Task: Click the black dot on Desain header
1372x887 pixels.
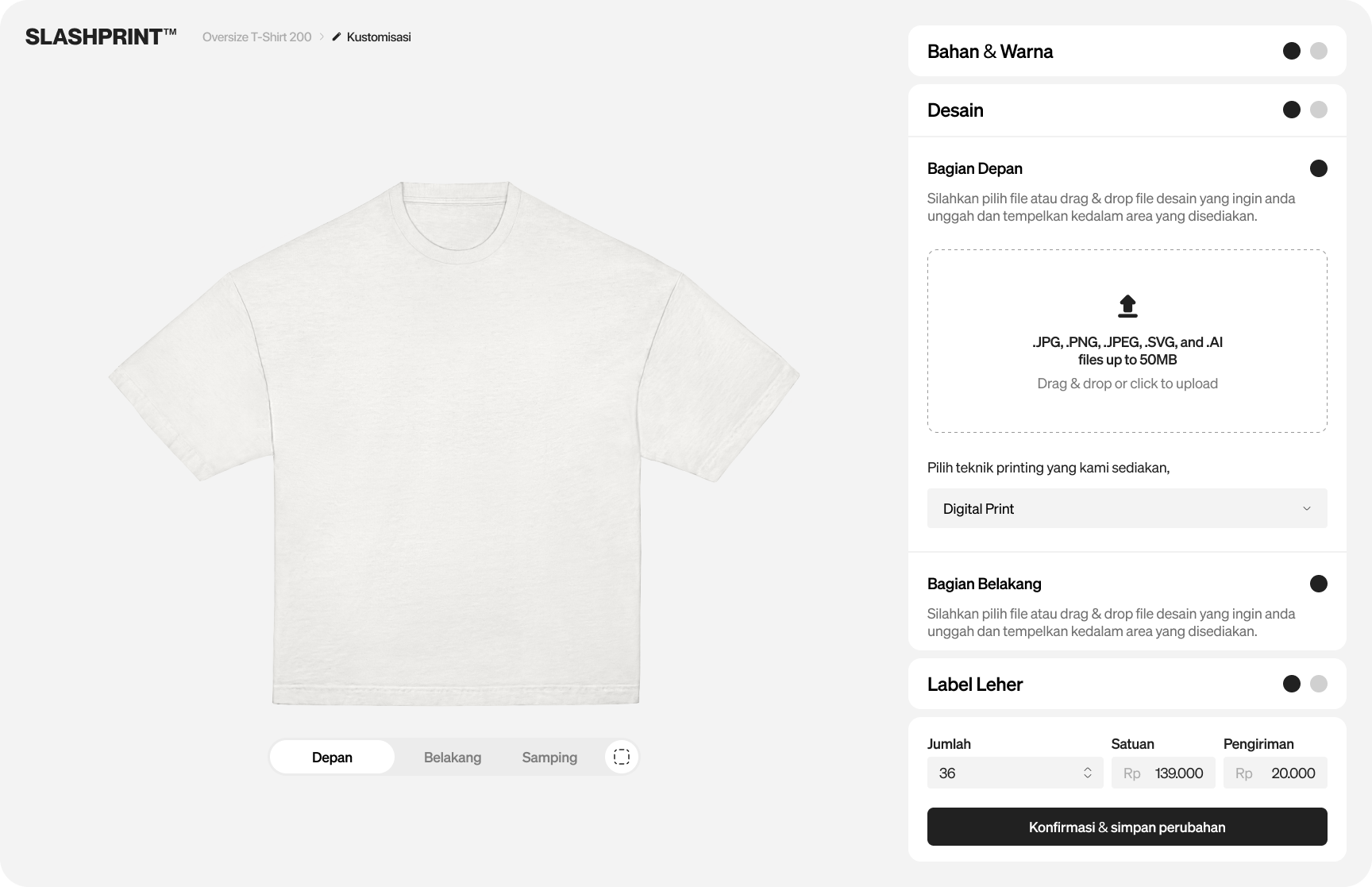Action: pyautogui.click(x=1292, y=110)
